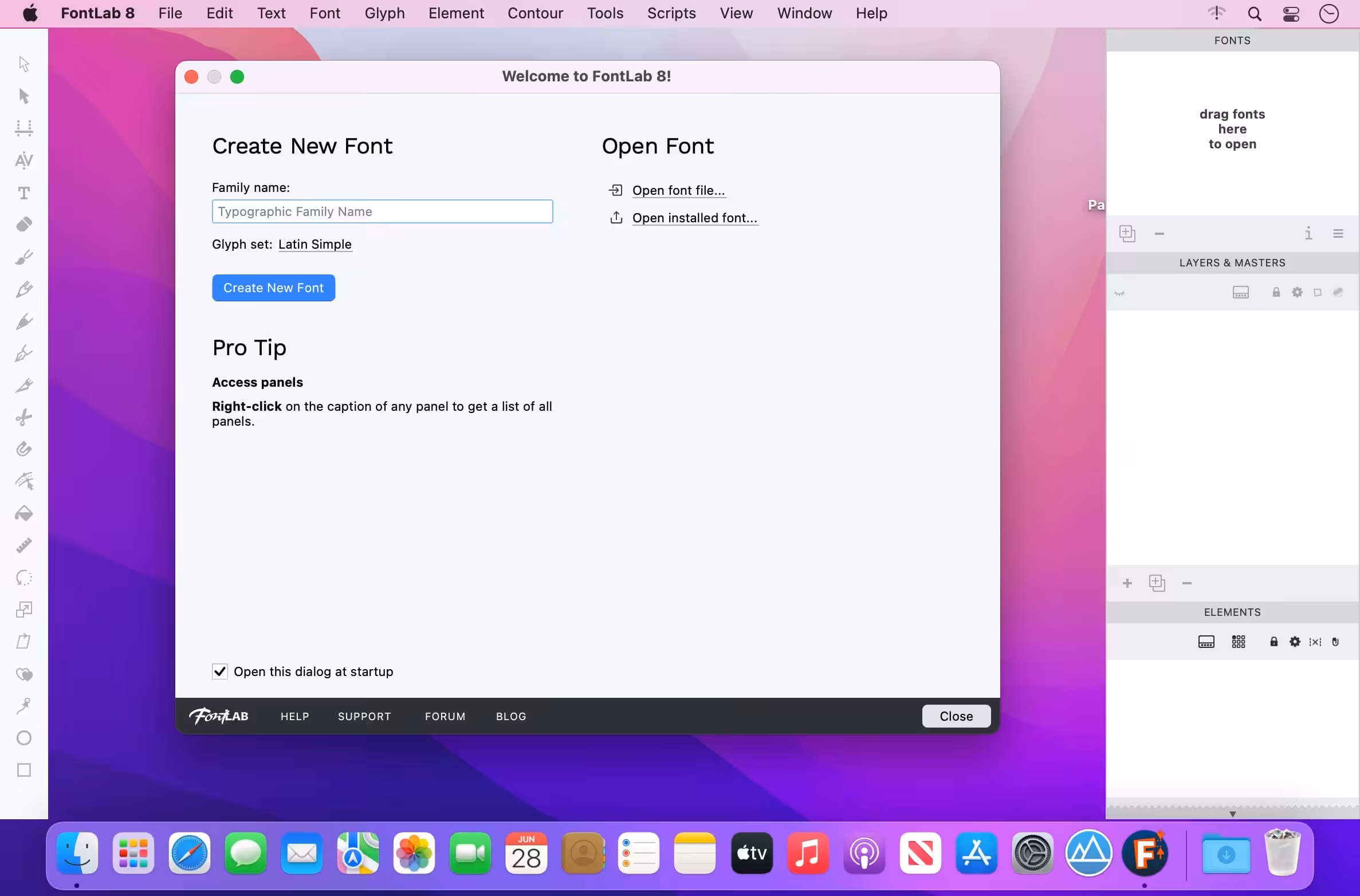Click the gear icon in the Elements panel

(x=1295, y=642)
